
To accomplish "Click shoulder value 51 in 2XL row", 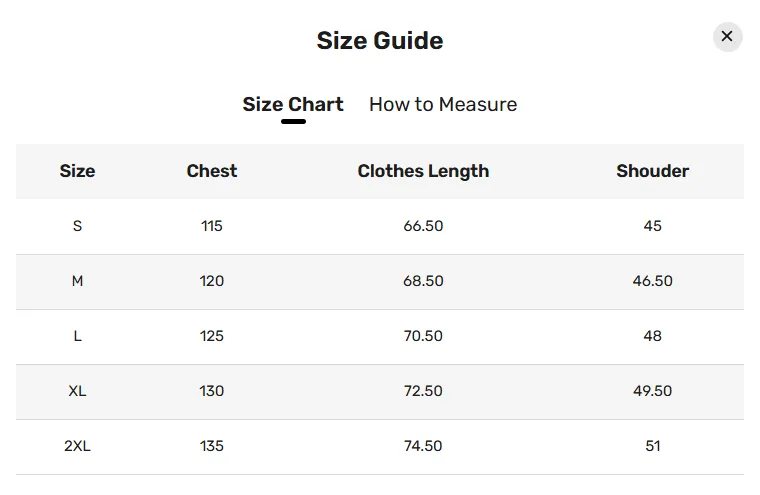I will click(652, 446).
